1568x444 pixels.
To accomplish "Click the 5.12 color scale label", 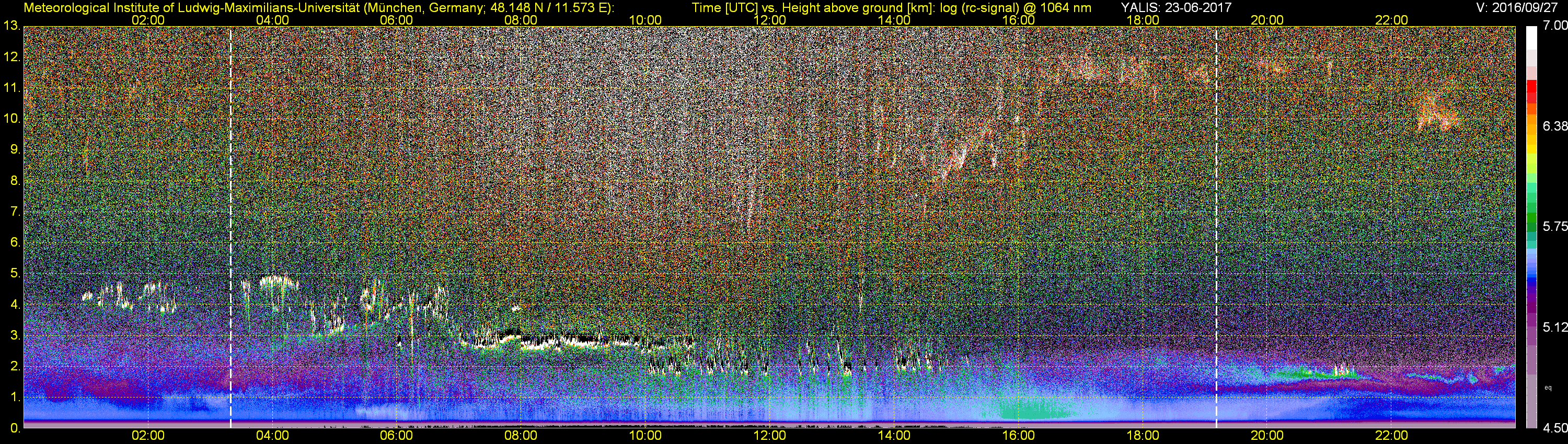I will (x=1555, y=327).
